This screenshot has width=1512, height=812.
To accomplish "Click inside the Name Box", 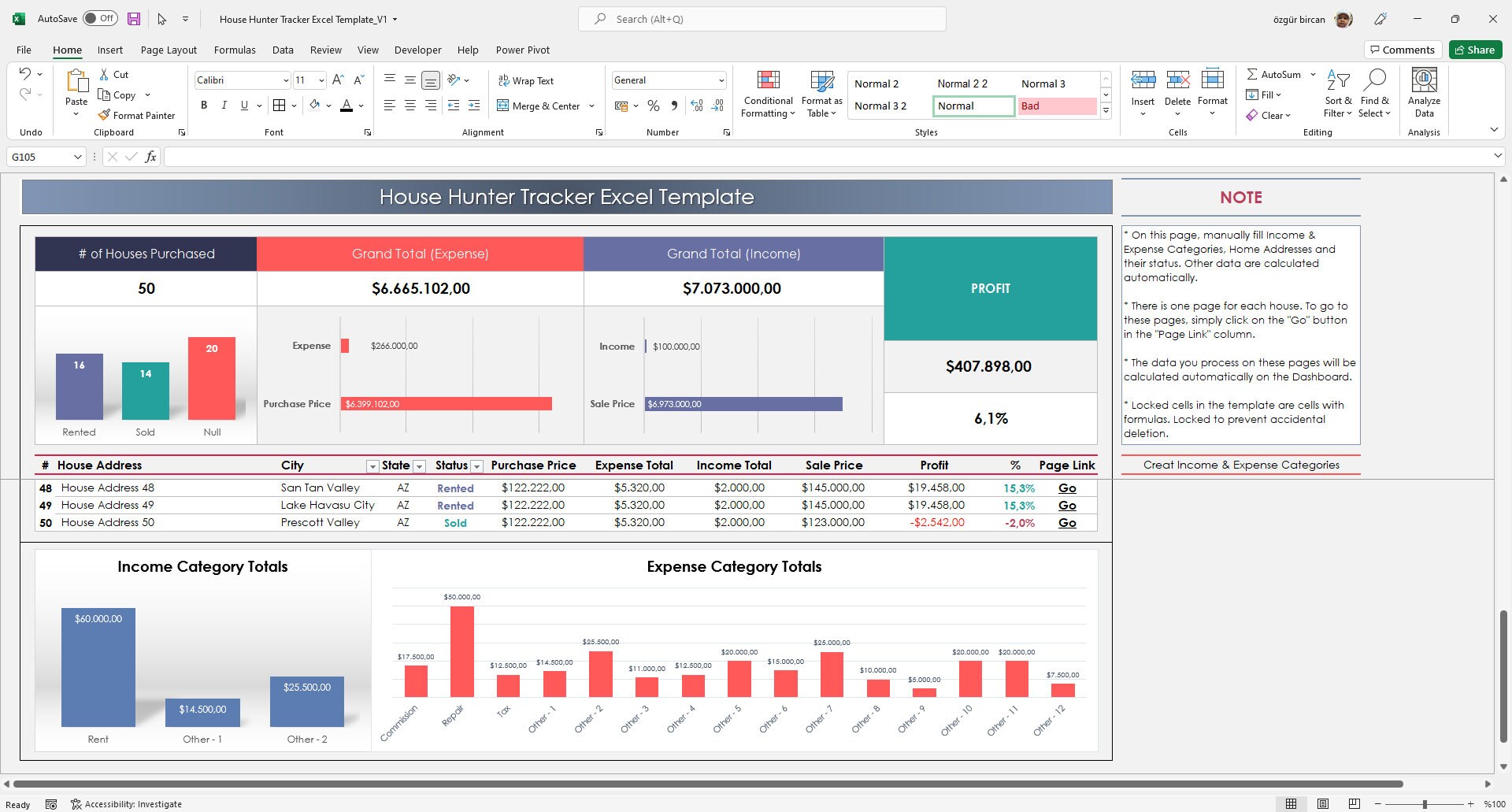I will point(39,156).
